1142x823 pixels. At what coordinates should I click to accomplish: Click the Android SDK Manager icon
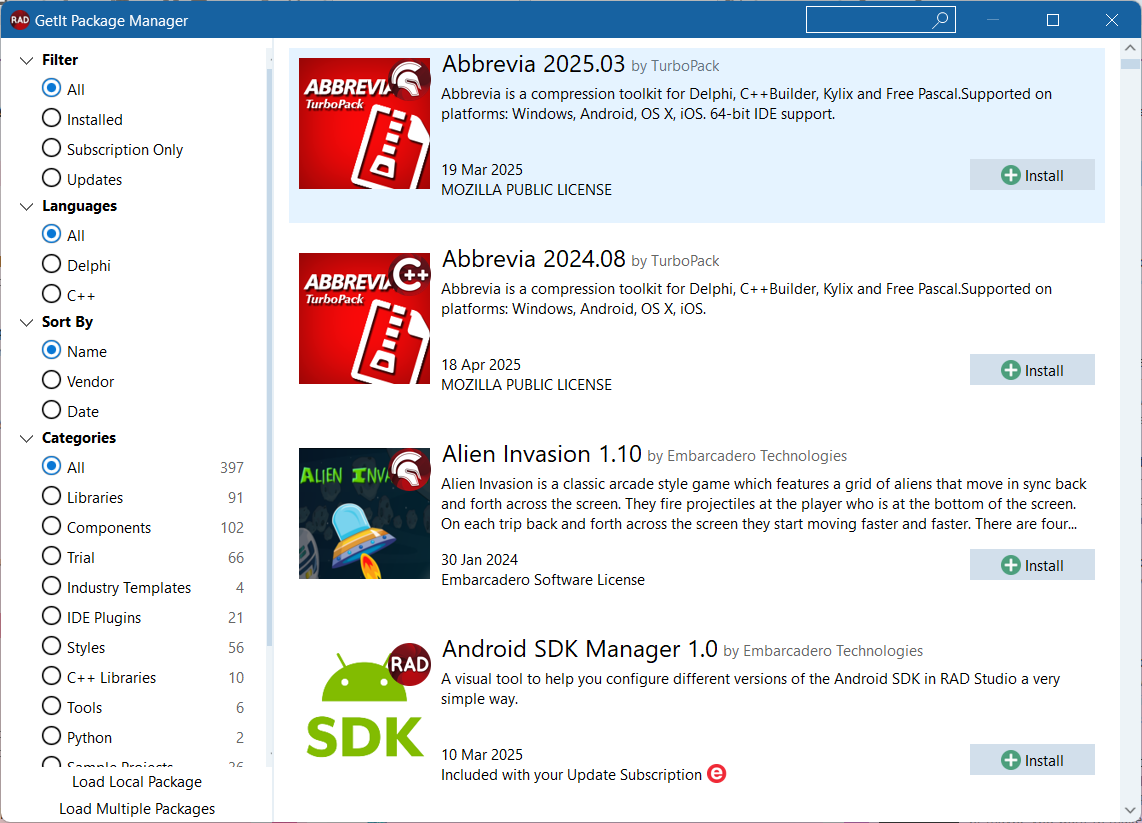coord(364,708)
